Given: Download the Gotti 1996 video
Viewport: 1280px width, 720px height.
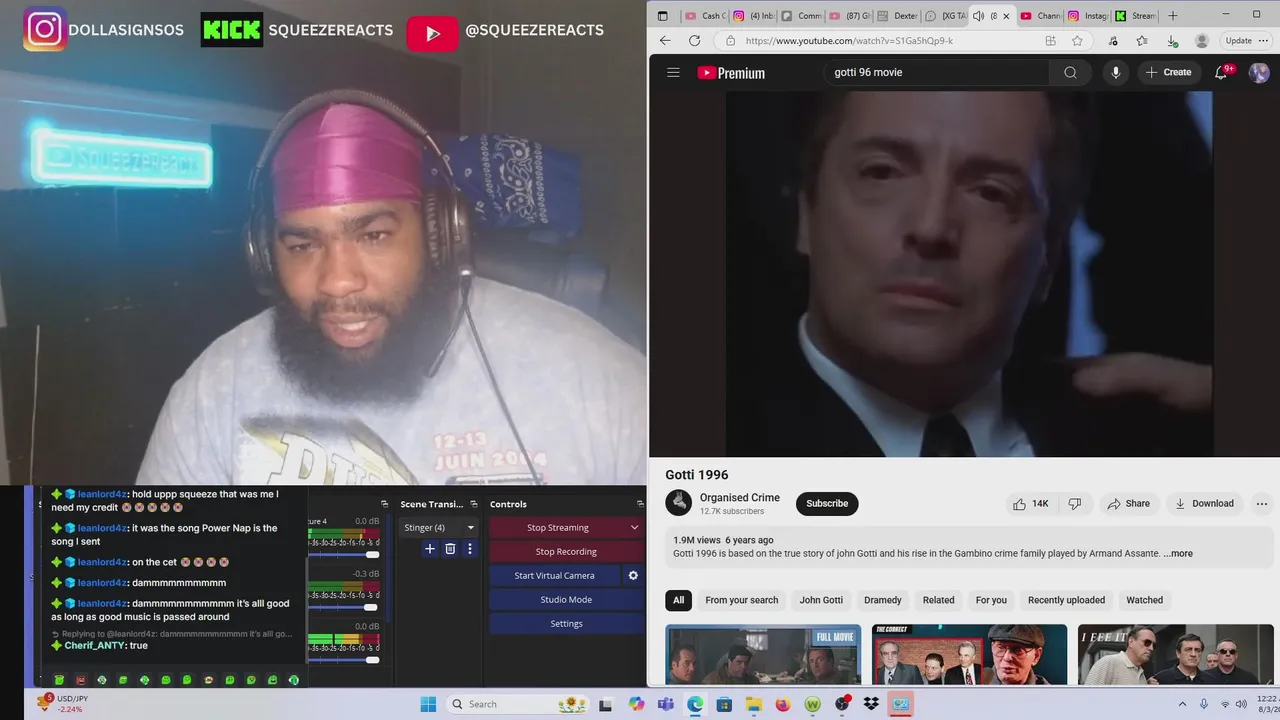Looking at the screenshot, I should [x=1204, y=504].
